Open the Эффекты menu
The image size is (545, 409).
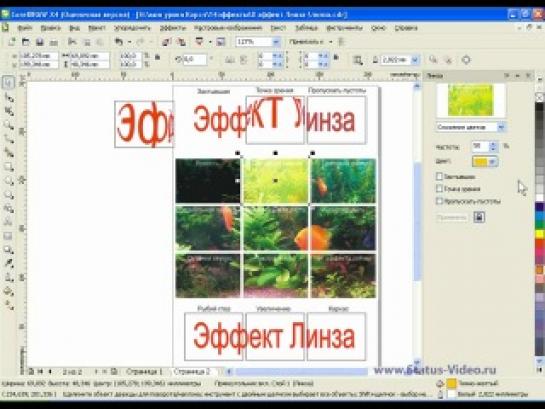172,28
